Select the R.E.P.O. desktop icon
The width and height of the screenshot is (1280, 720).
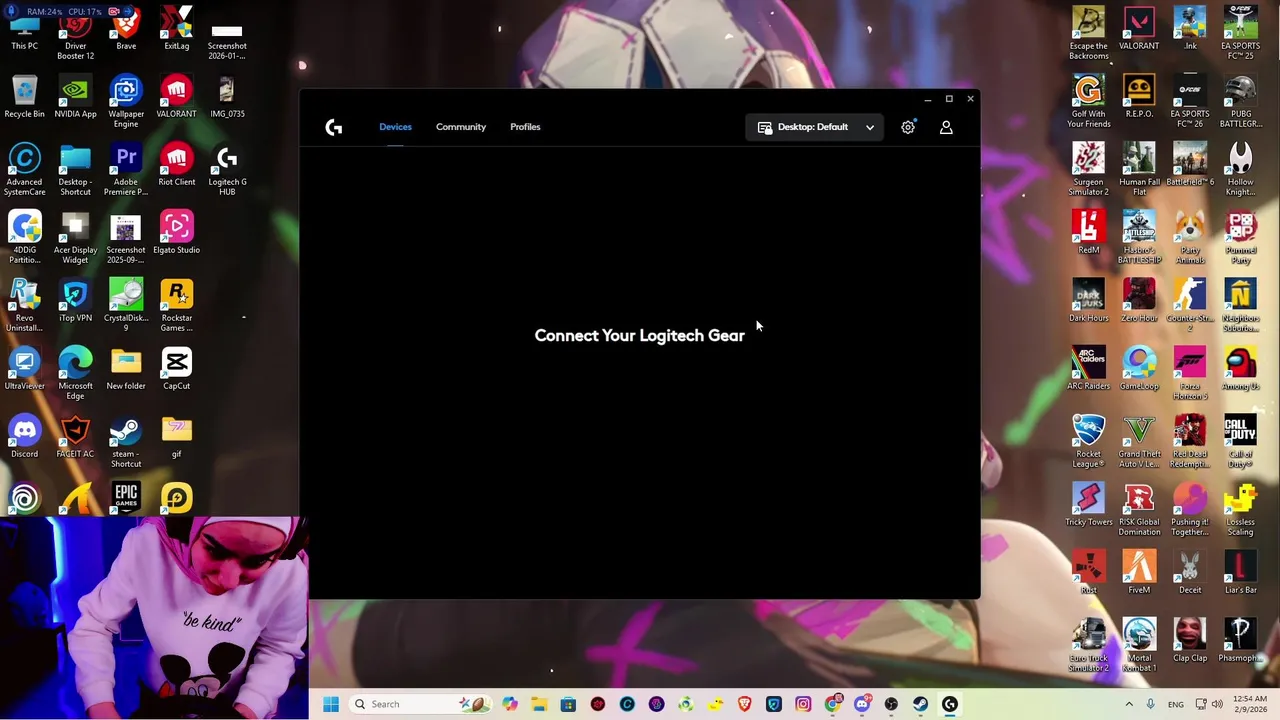(1139, 97)
